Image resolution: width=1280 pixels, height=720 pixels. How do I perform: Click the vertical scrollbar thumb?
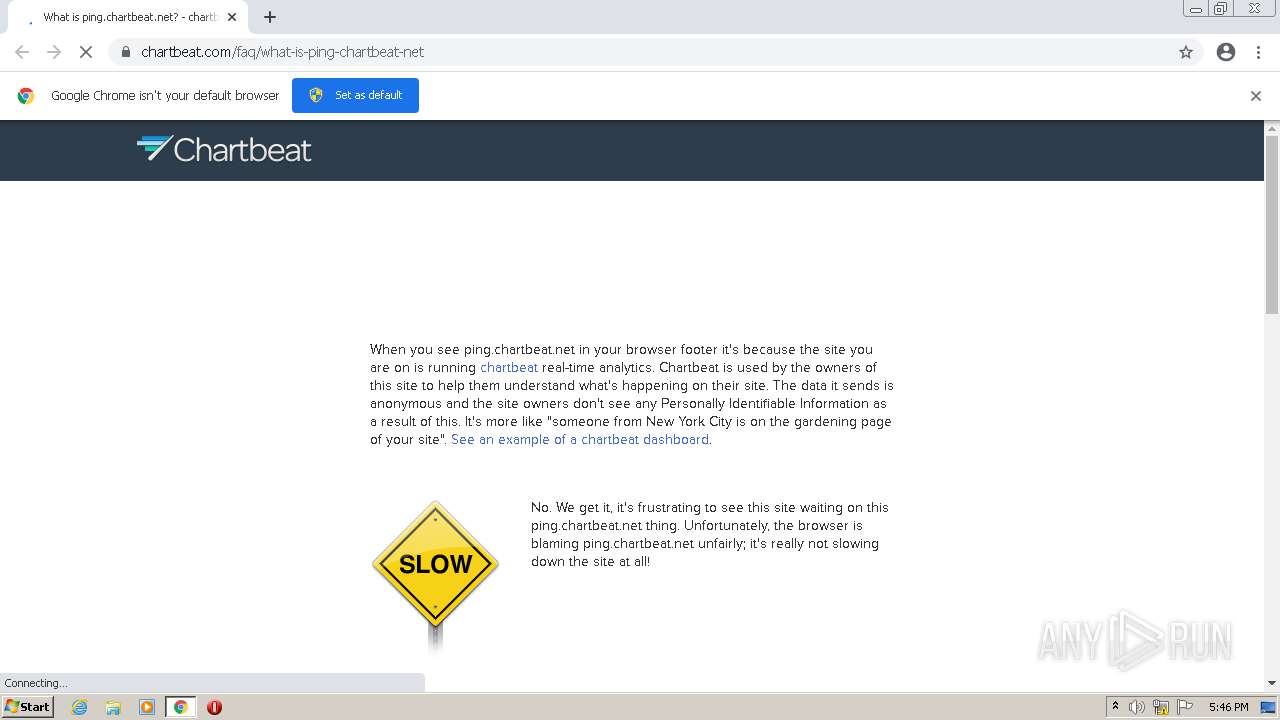pos(1272,225)
